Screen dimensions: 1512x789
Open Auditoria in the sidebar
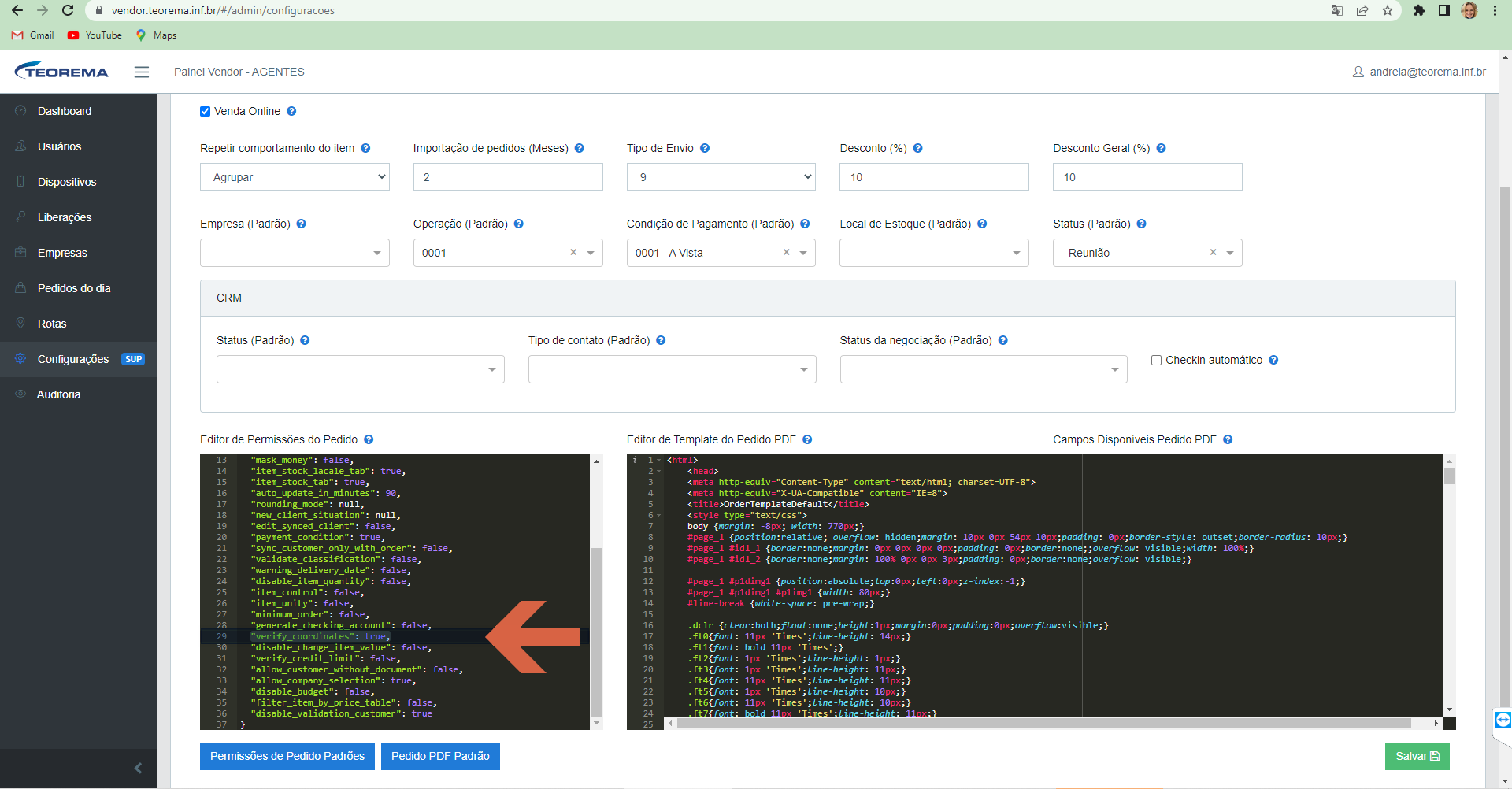[79, 394]
